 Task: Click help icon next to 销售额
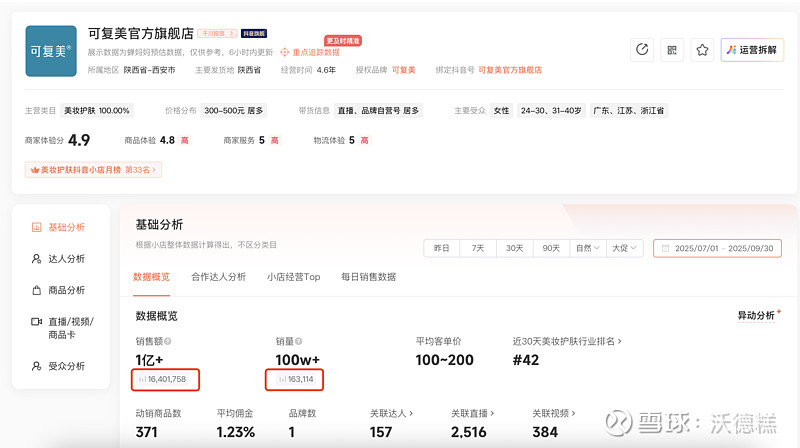[x=168, y=341]
